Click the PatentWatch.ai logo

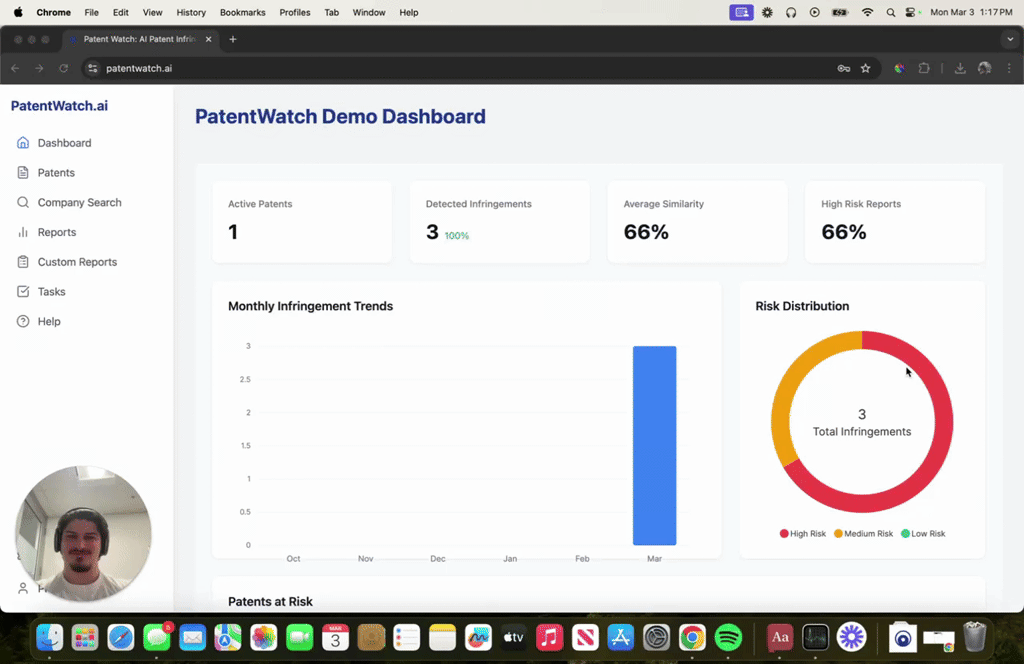(59, 106)
